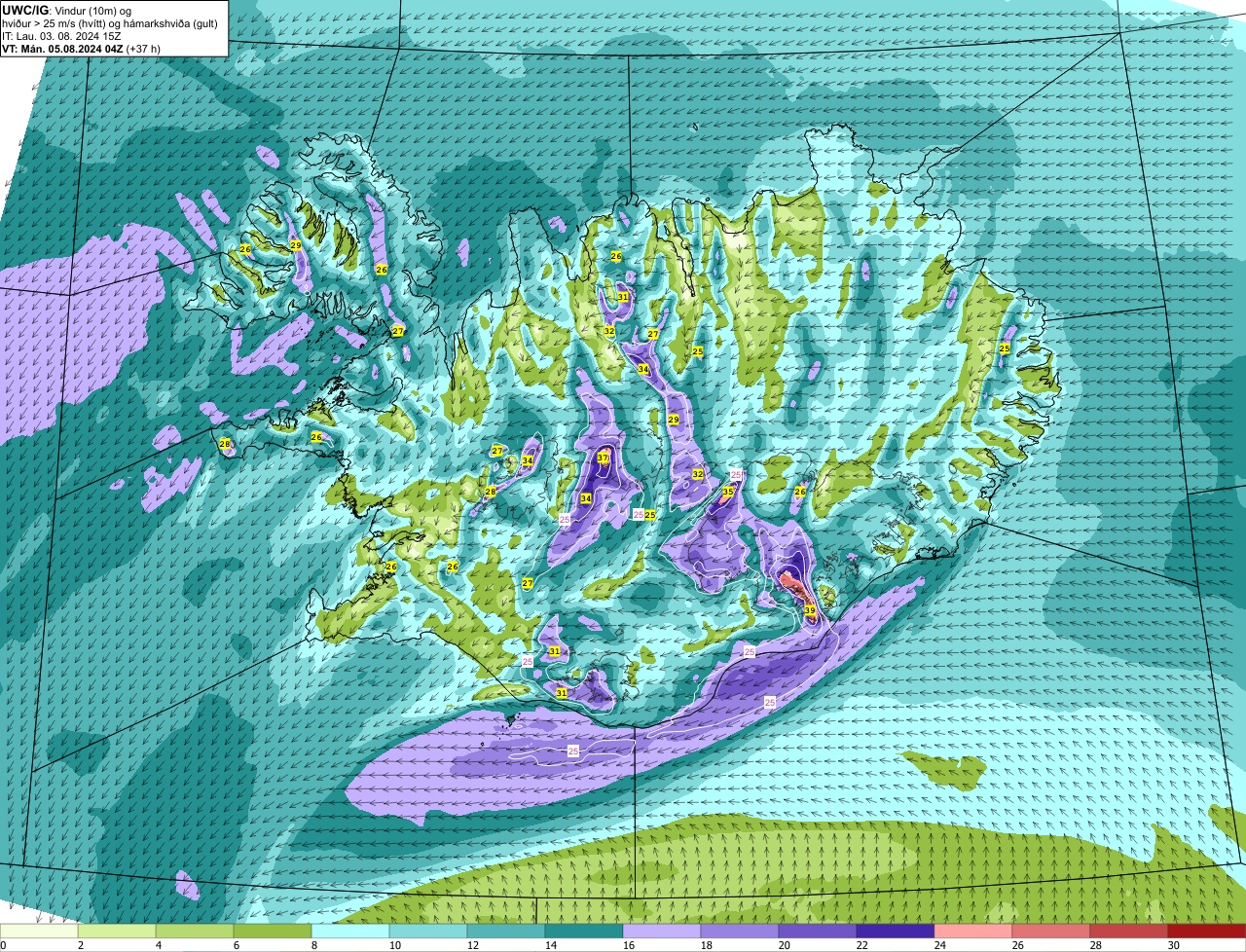Viewport: 1246px width, 952px height.
Task: Pick the dark red legend swatch above 30
Action: click(1207, 931)
